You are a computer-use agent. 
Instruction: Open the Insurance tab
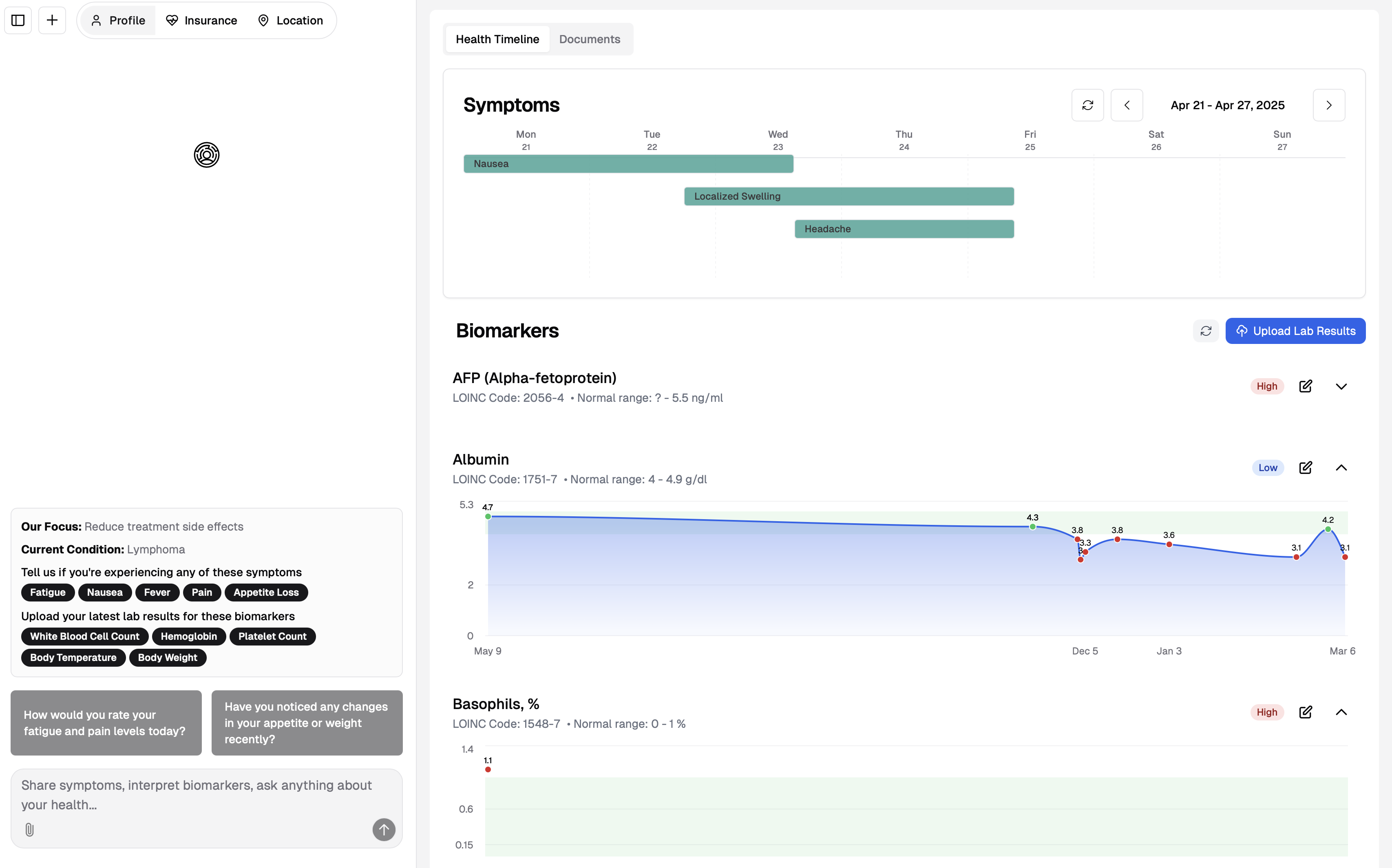201,21
